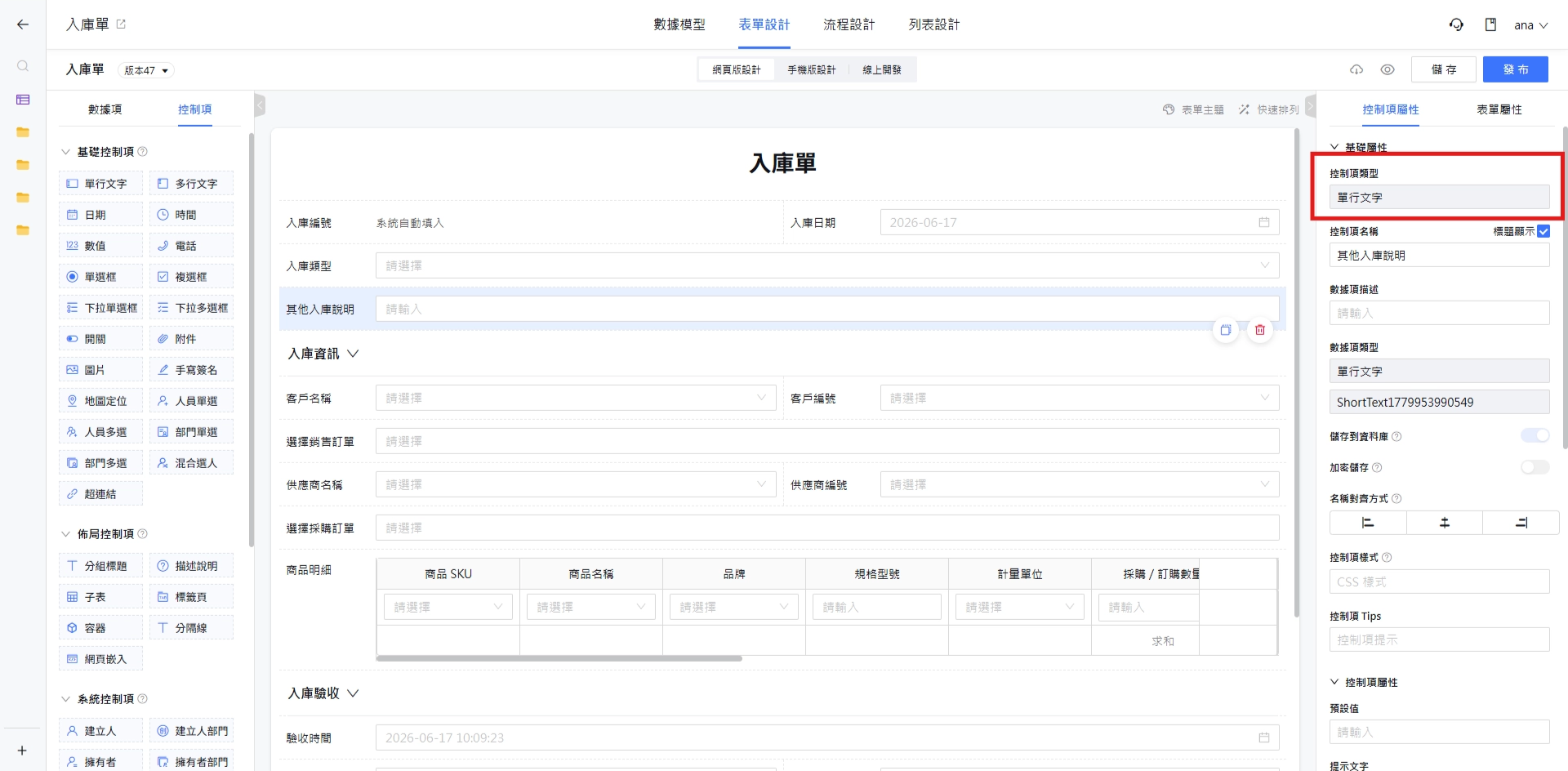Image resolution: width=1568 pixels, height=771 pixels.
Task: Collapse 系統控制項 group
Action: tap(66, 699)
